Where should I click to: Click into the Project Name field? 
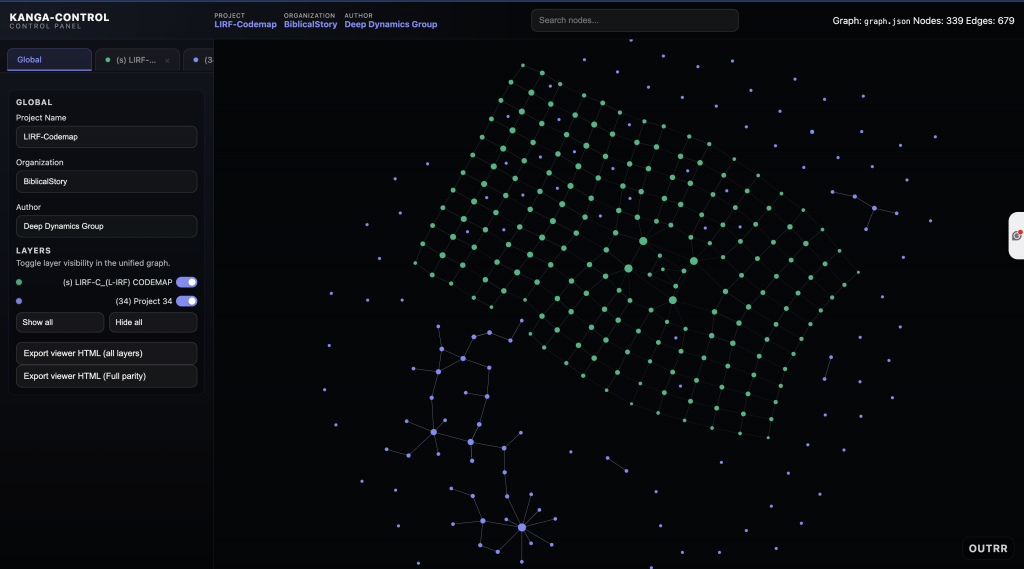coord(106,137)
